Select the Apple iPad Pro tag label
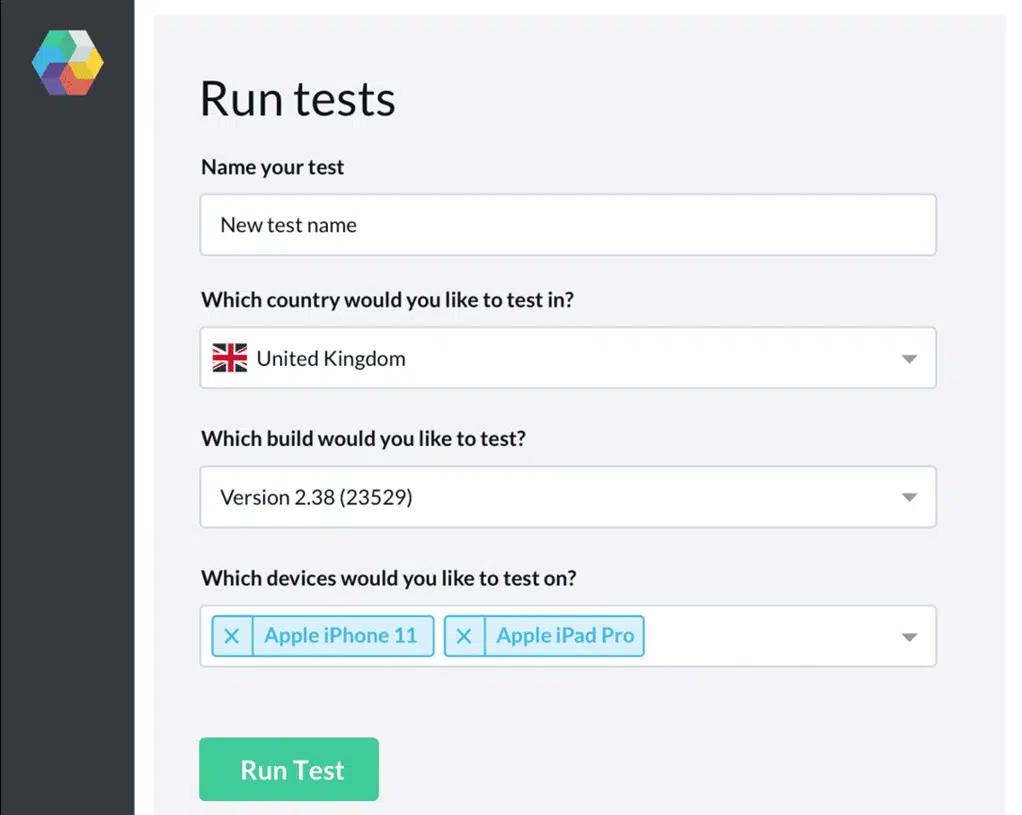 click(x=565, y=636)
